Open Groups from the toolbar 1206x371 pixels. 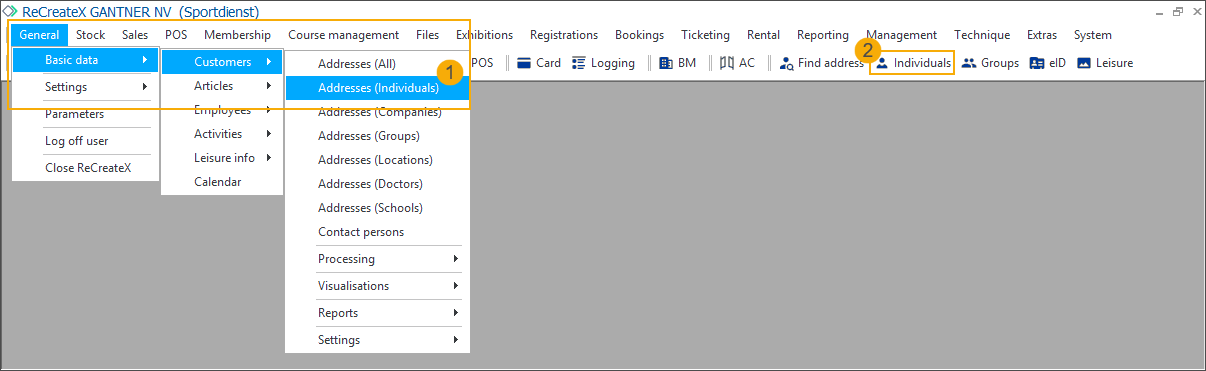(x=990, y=63)
